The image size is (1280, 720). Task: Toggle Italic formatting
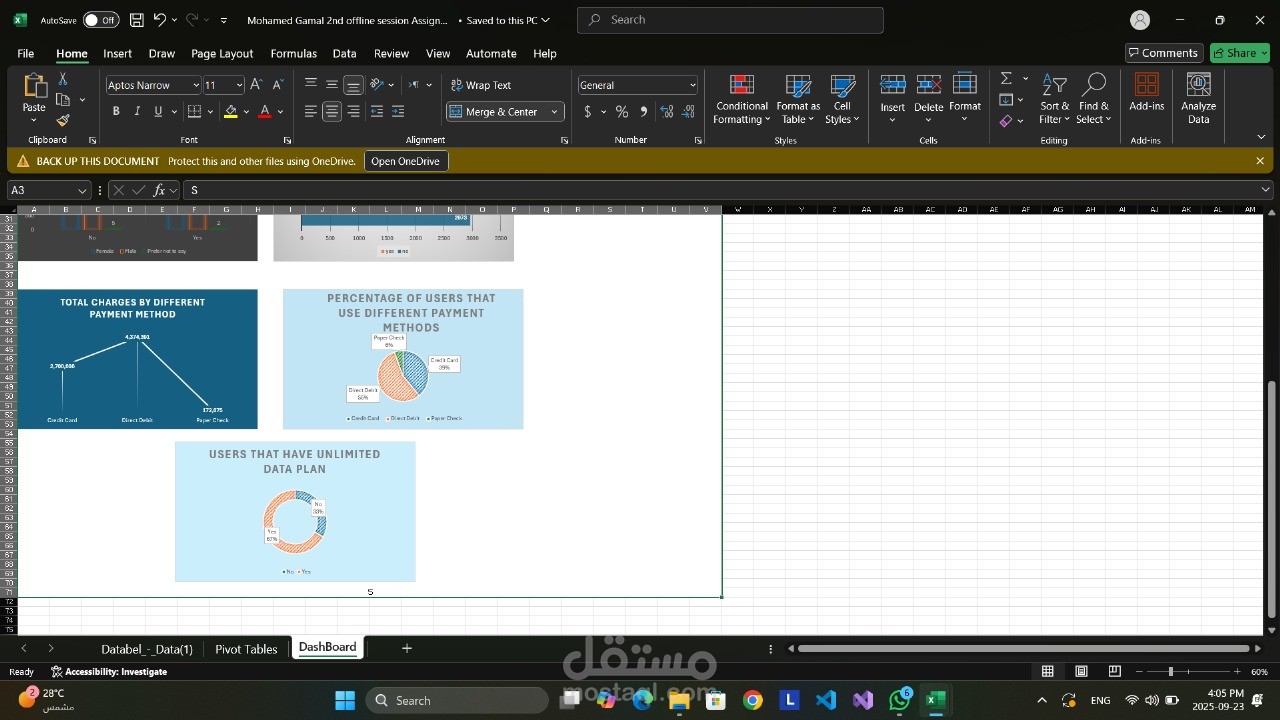[x=137, y=112]
